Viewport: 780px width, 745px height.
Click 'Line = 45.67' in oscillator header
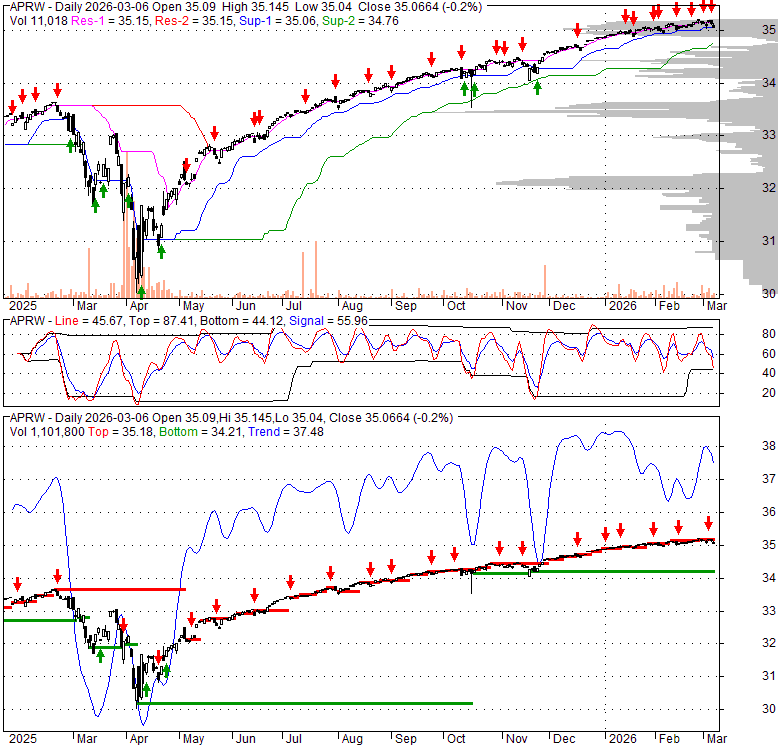[x=89, y=321]
